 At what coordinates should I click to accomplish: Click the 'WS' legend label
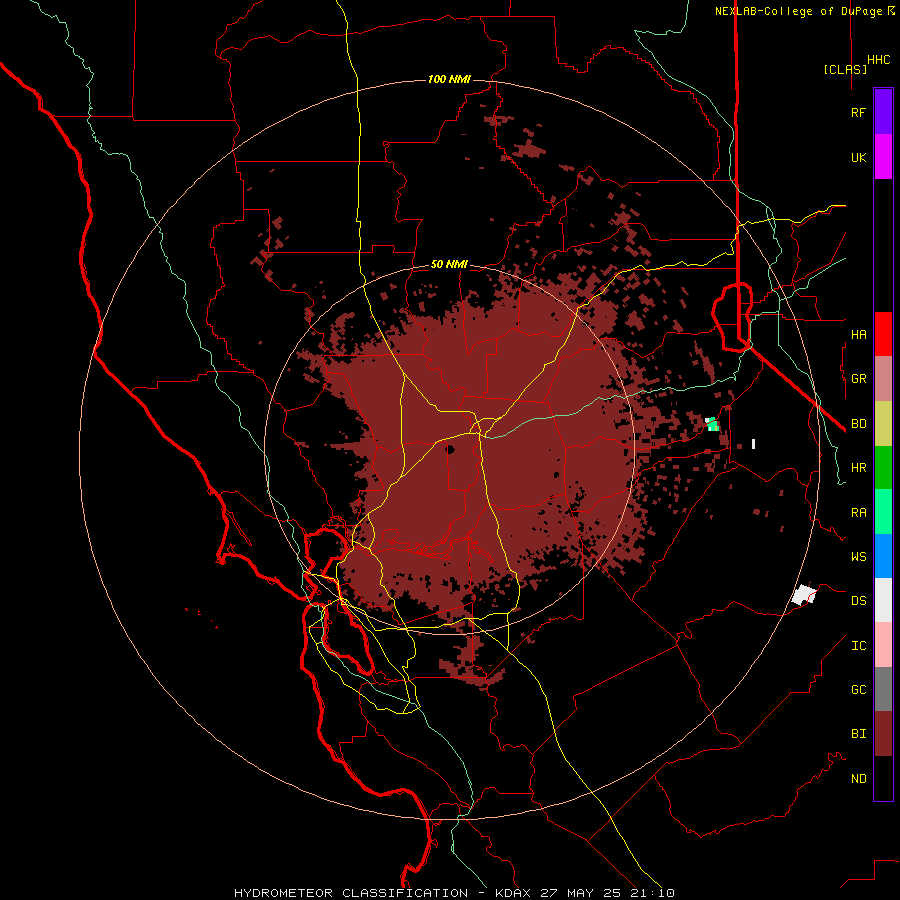[x=858, y=556]
